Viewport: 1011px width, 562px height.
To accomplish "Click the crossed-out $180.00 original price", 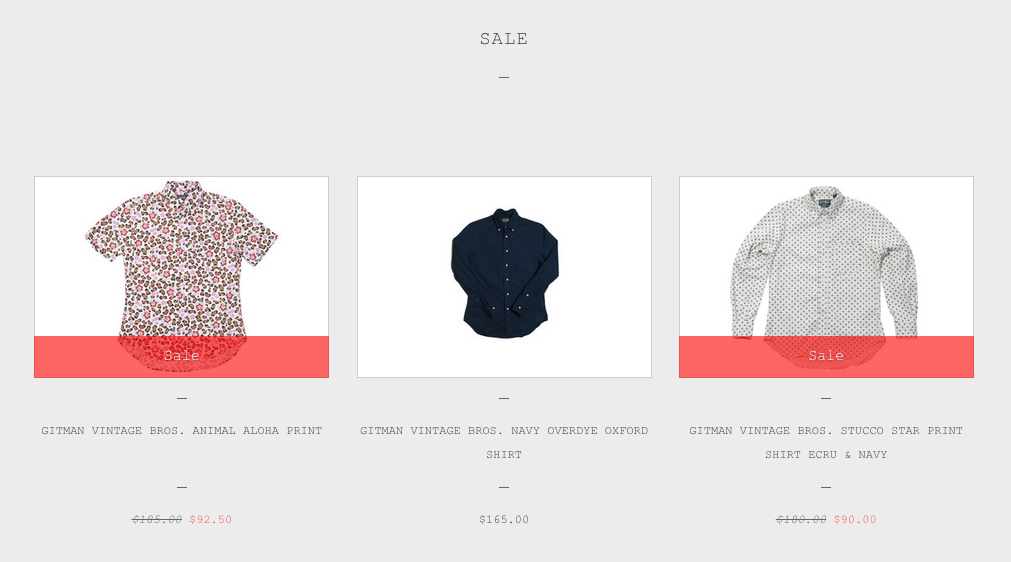I will [x=801, y=519].
